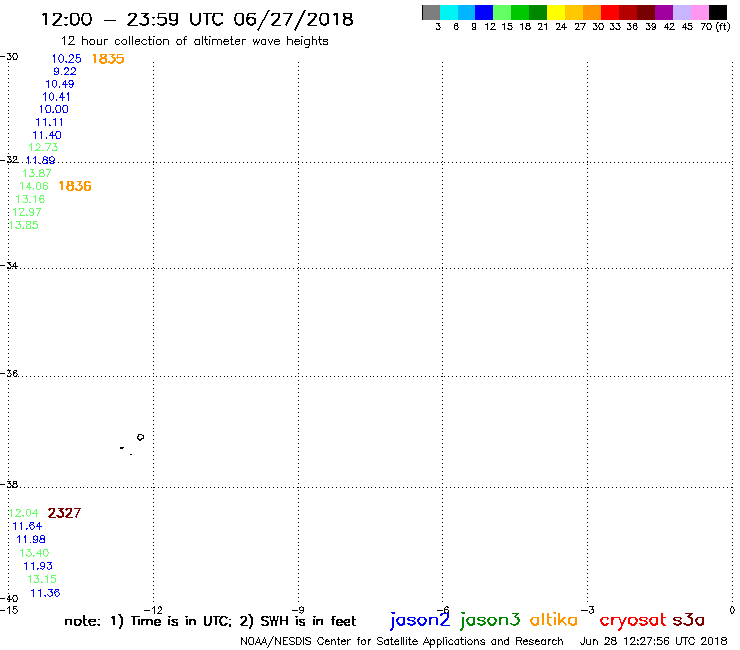The width and height of the screenshot is (740, 650).
Task: Pick the yellow swatch in the color bar
Action: [556, 12]
